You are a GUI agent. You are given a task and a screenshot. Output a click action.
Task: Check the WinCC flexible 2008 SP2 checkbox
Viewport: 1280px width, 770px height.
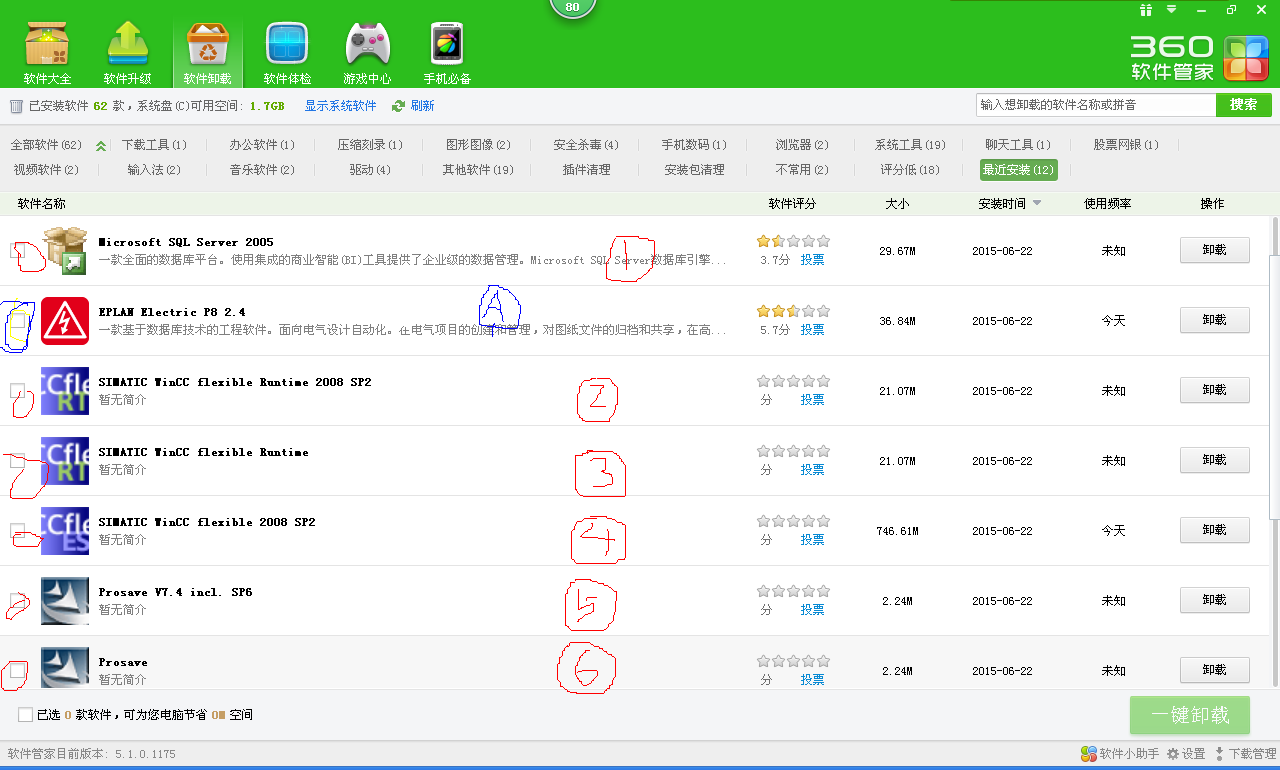(x=18, y=531)
